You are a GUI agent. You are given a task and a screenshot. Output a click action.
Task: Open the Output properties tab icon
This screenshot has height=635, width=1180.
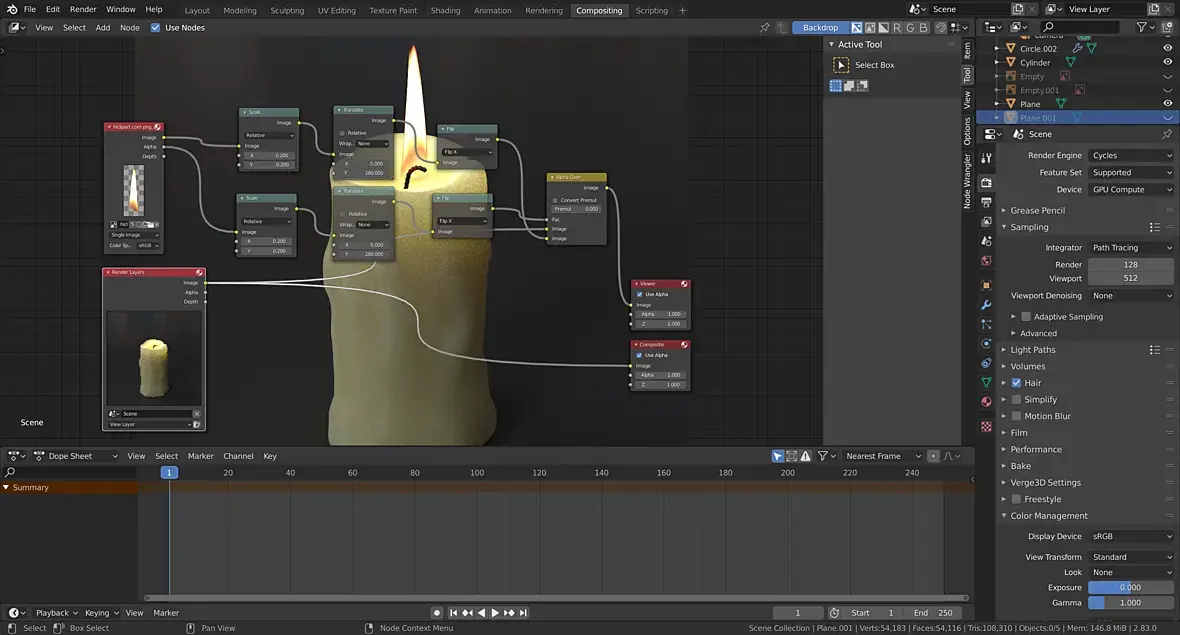[x=986, y=202]
